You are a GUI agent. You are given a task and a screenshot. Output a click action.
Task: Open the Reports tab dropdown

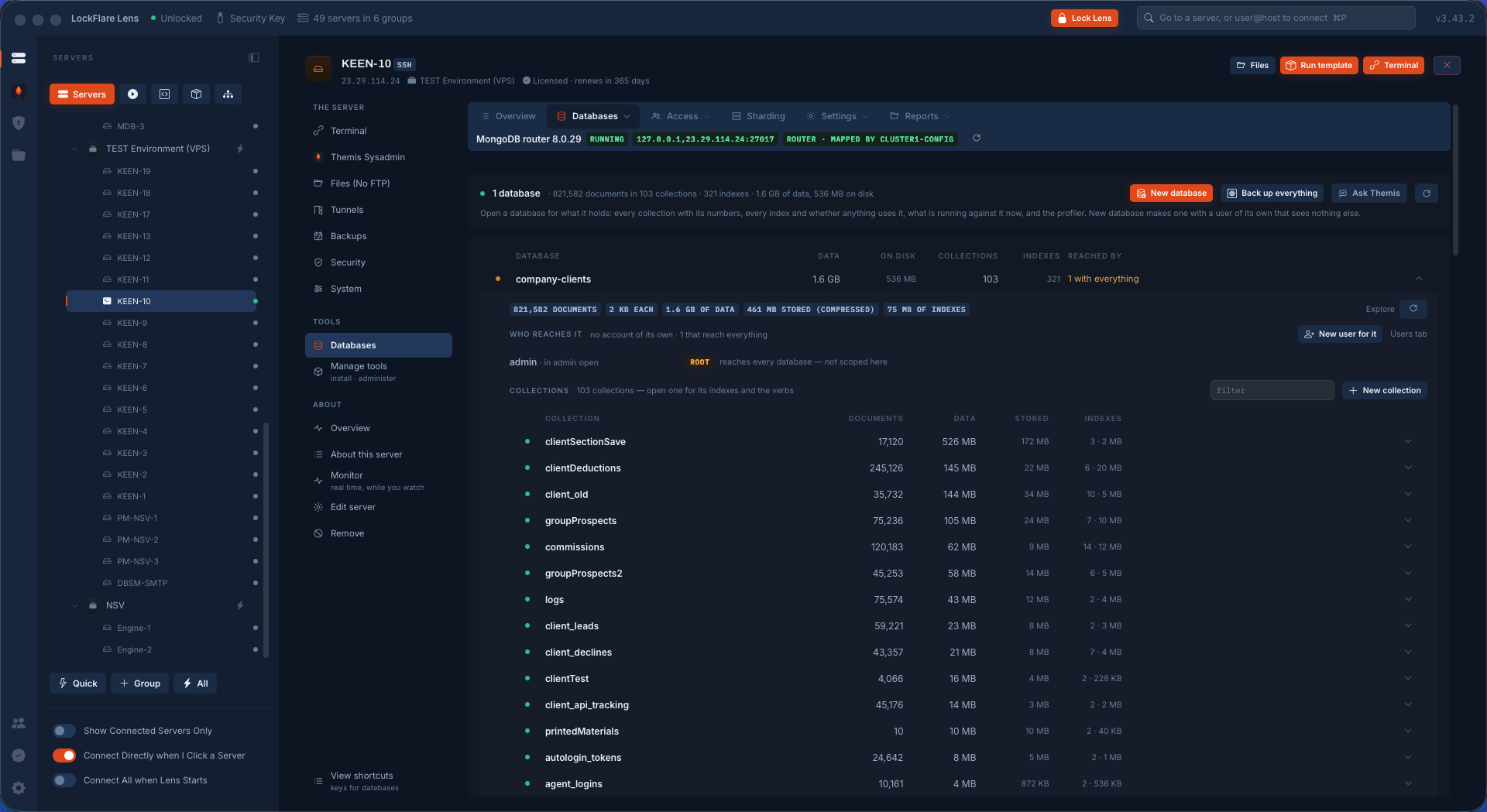click(x=920, y=116)
